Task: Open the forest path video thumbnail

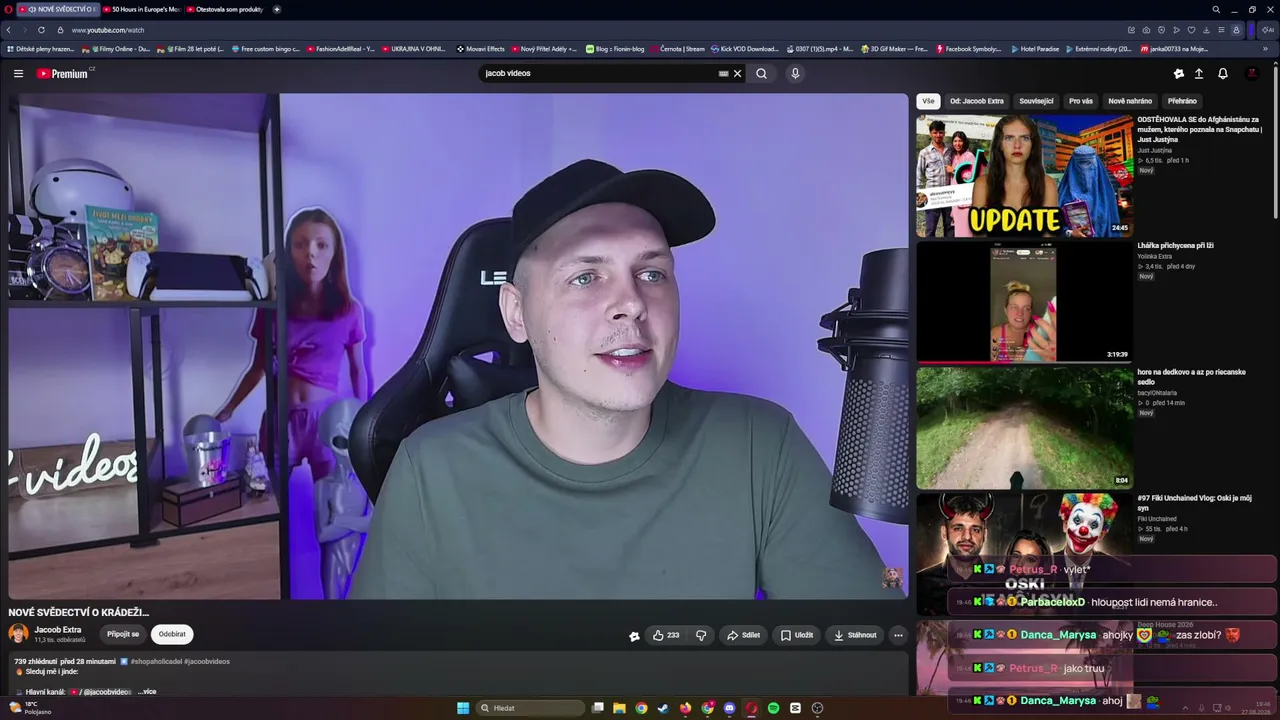Action: point(1024,428)
